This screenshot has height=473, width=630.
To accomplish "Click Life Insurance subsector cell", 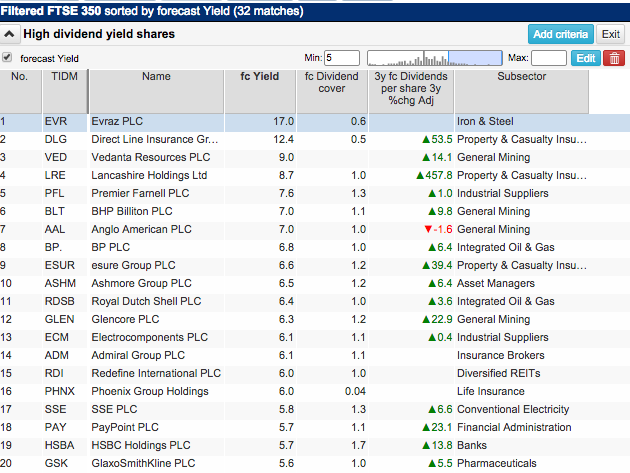I will pyautogui.click(x=491, y=391).
